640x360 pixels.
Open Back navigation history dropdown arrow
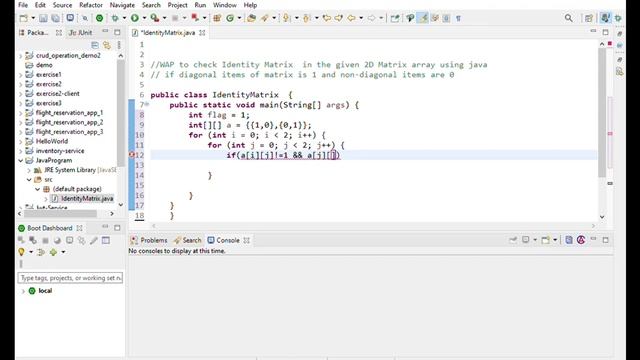tap(361, 18)
